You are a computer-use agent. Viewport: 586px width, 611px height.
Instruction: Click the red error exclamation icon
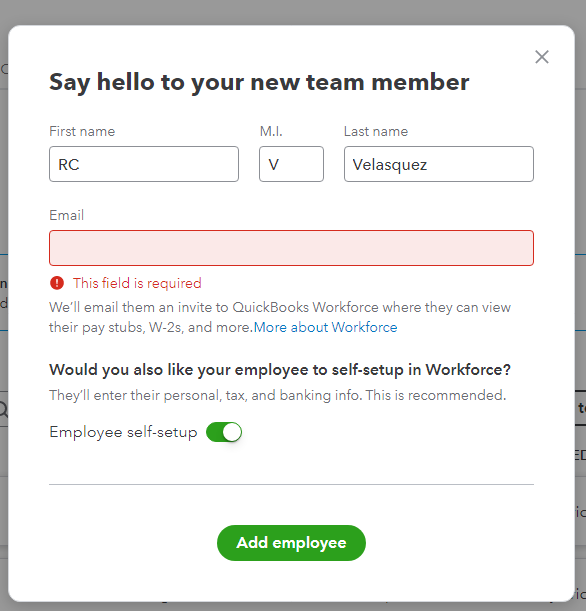pos(57,283)
